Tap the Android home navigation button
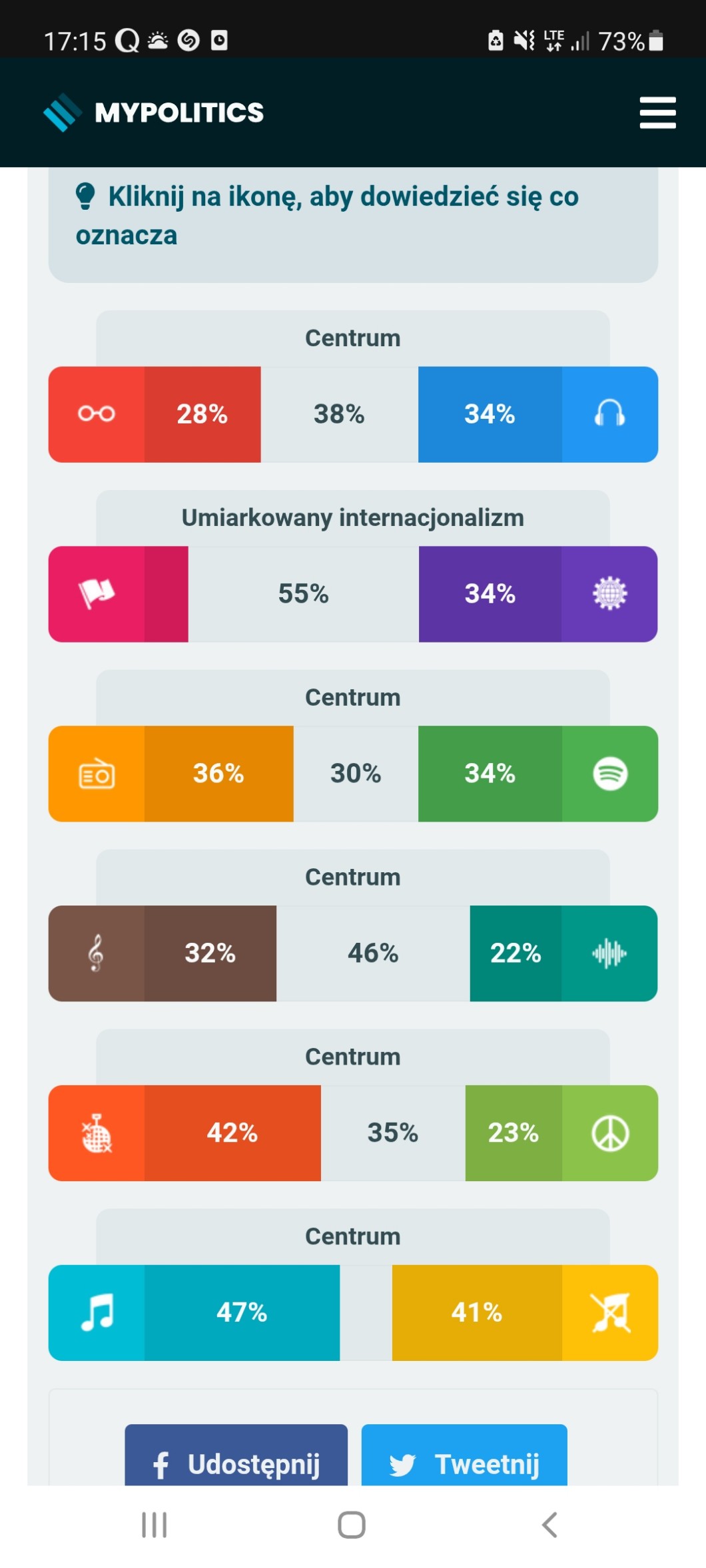Viewport: 706px width, 1568px height. (x=352, y=1525)
